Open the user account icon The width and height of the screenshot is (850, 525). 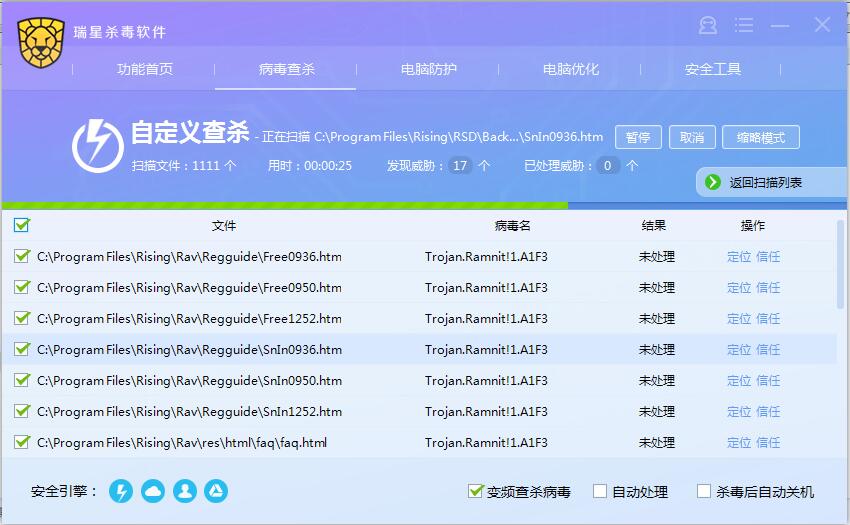pos(708,25)
